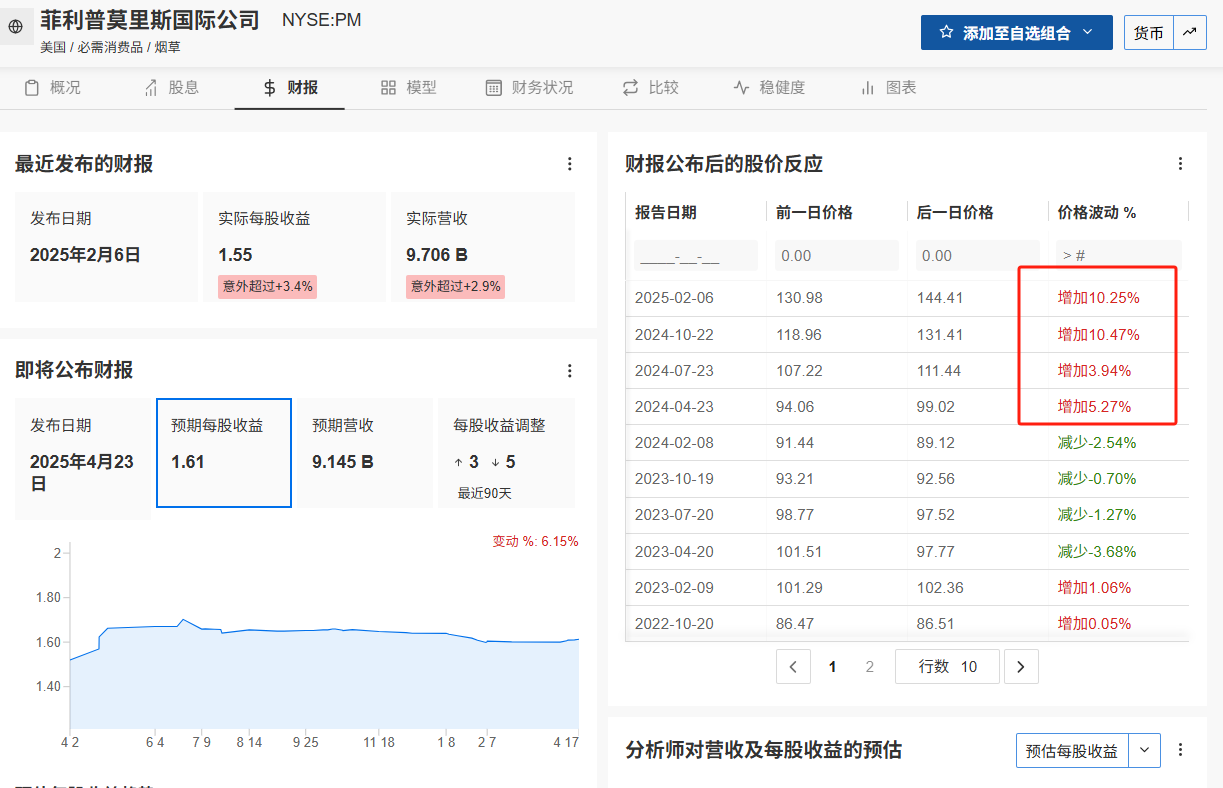Click the 2024-04-23 report date cell
Image resolution: width=1223 pixels, height=788 pixels.
(x=674, y=406)
